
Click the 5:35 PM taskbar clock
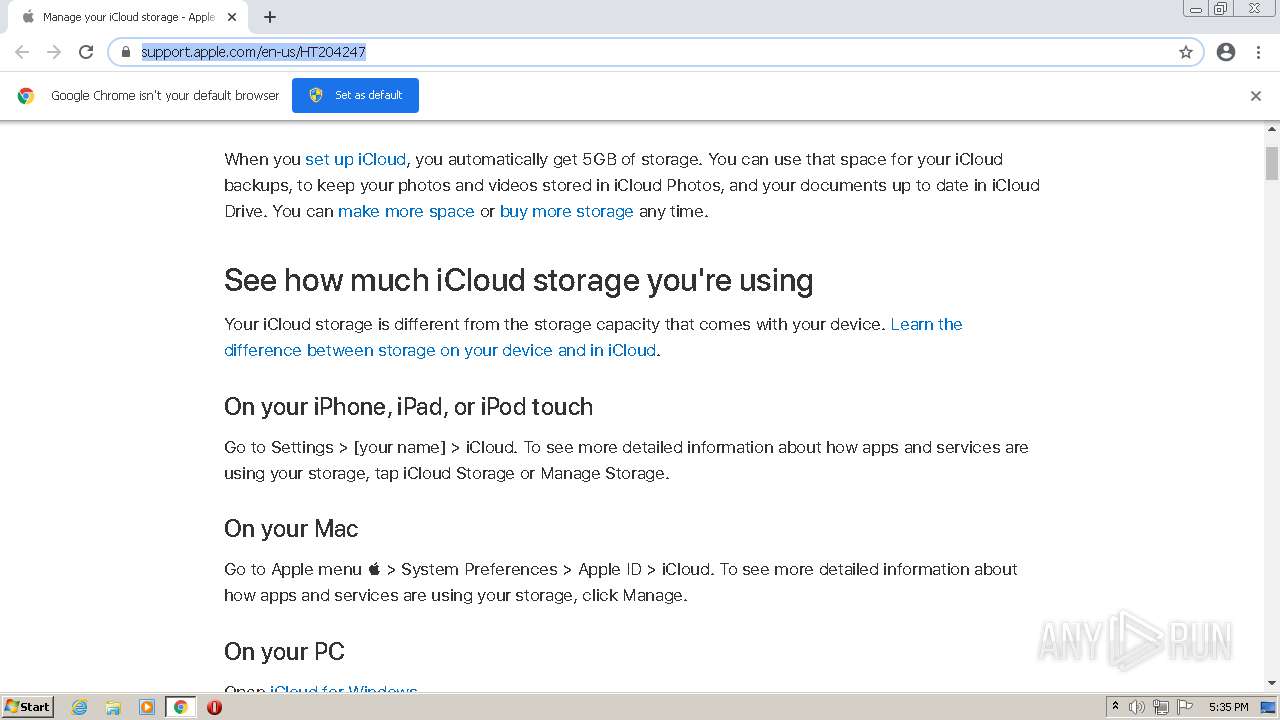pyautogui.click(x=1228, y=707)
